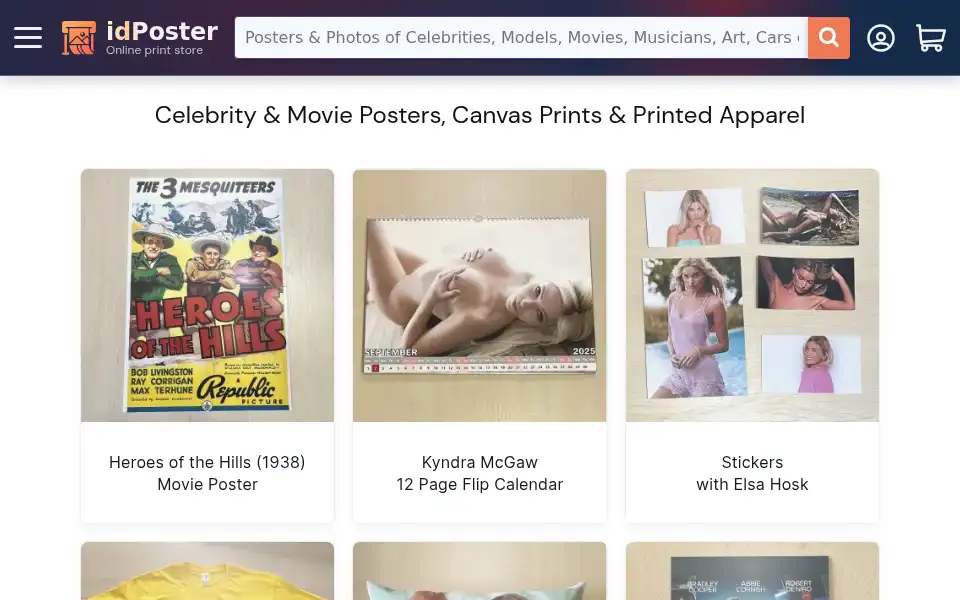Viewport: 960px width, 600px height.
Task: Click Heroes of the Hills (1938) Movie Poster title
Action: (x=208, y=473)
